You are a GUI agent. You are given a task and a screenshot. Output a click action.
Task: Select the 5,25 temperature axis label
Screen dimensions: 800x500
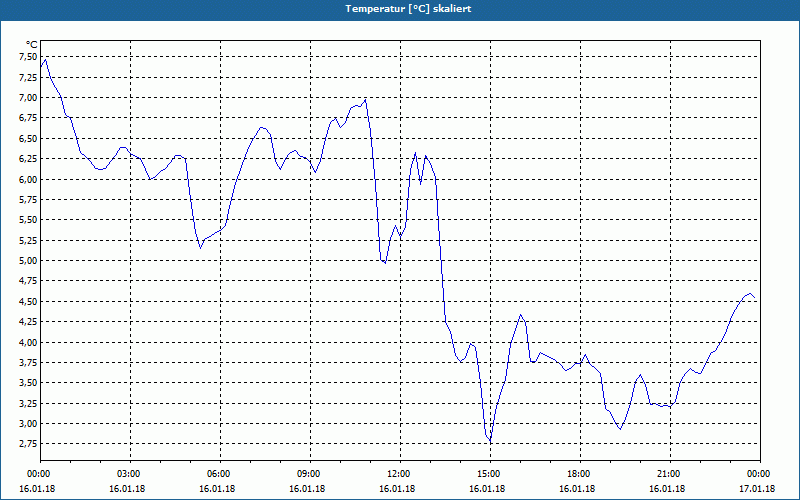coord(28,240)
